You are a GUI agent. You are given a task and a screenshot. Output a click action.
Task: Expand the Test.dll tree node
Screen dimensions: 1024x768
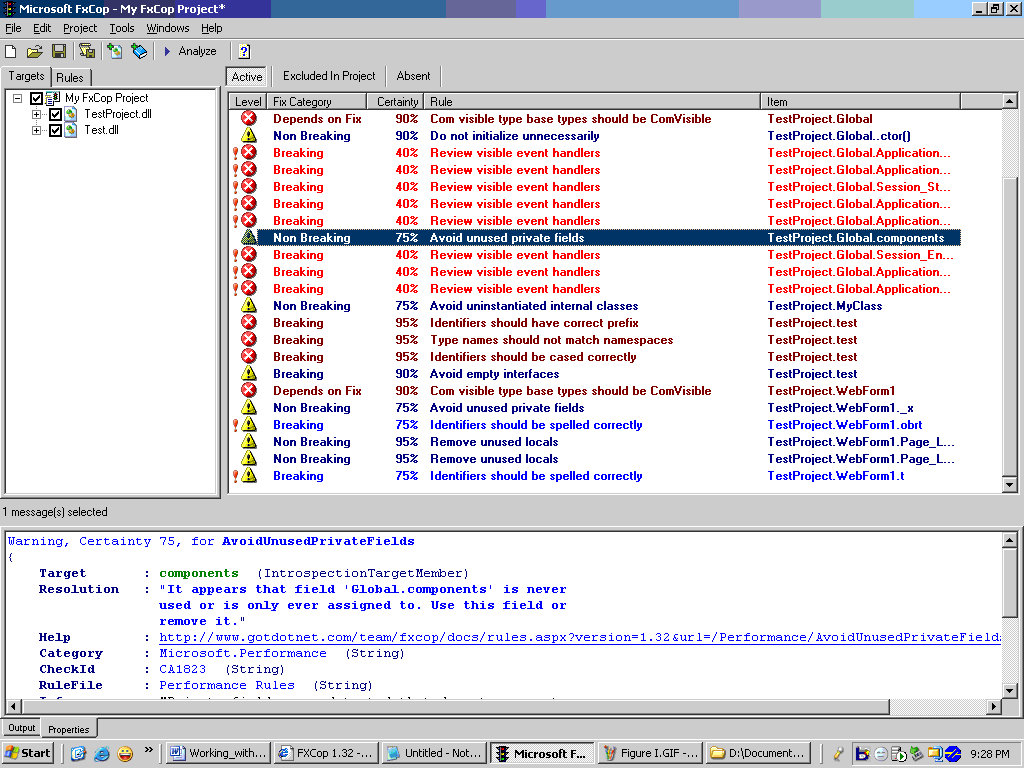click(37, 130)
